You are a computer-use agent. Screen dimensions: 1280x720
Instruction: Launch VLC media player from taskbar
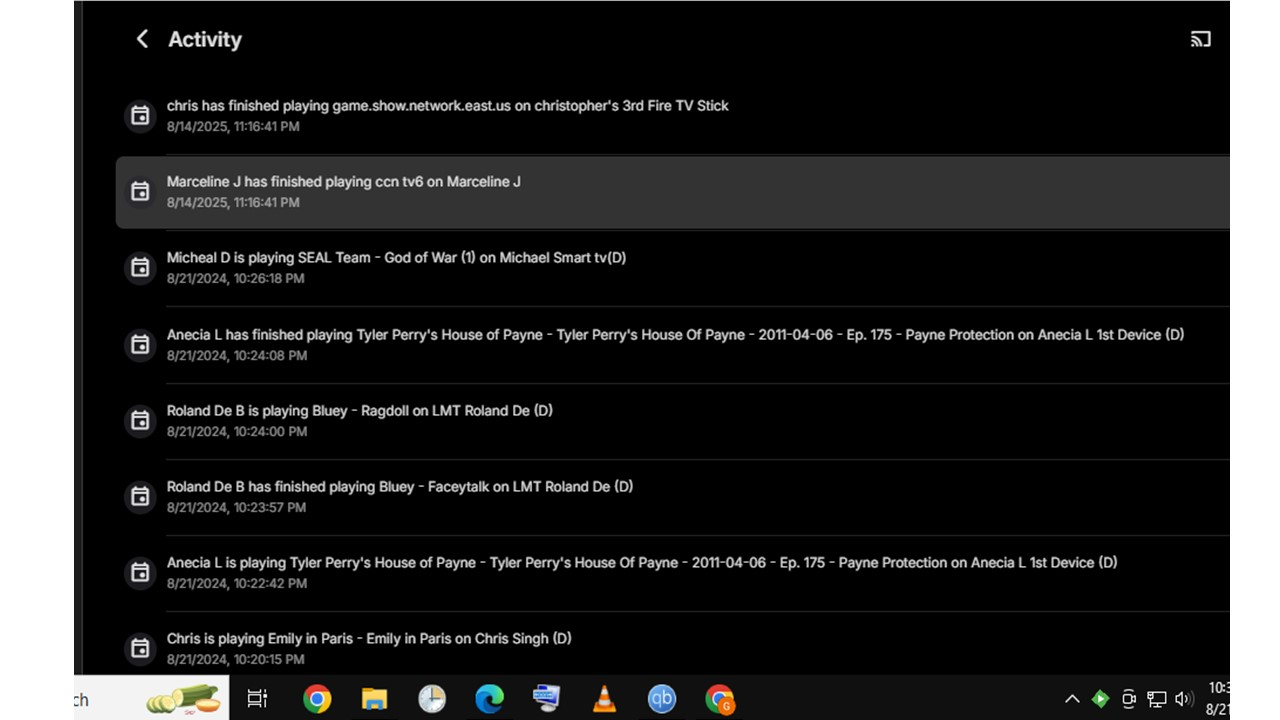604,699
